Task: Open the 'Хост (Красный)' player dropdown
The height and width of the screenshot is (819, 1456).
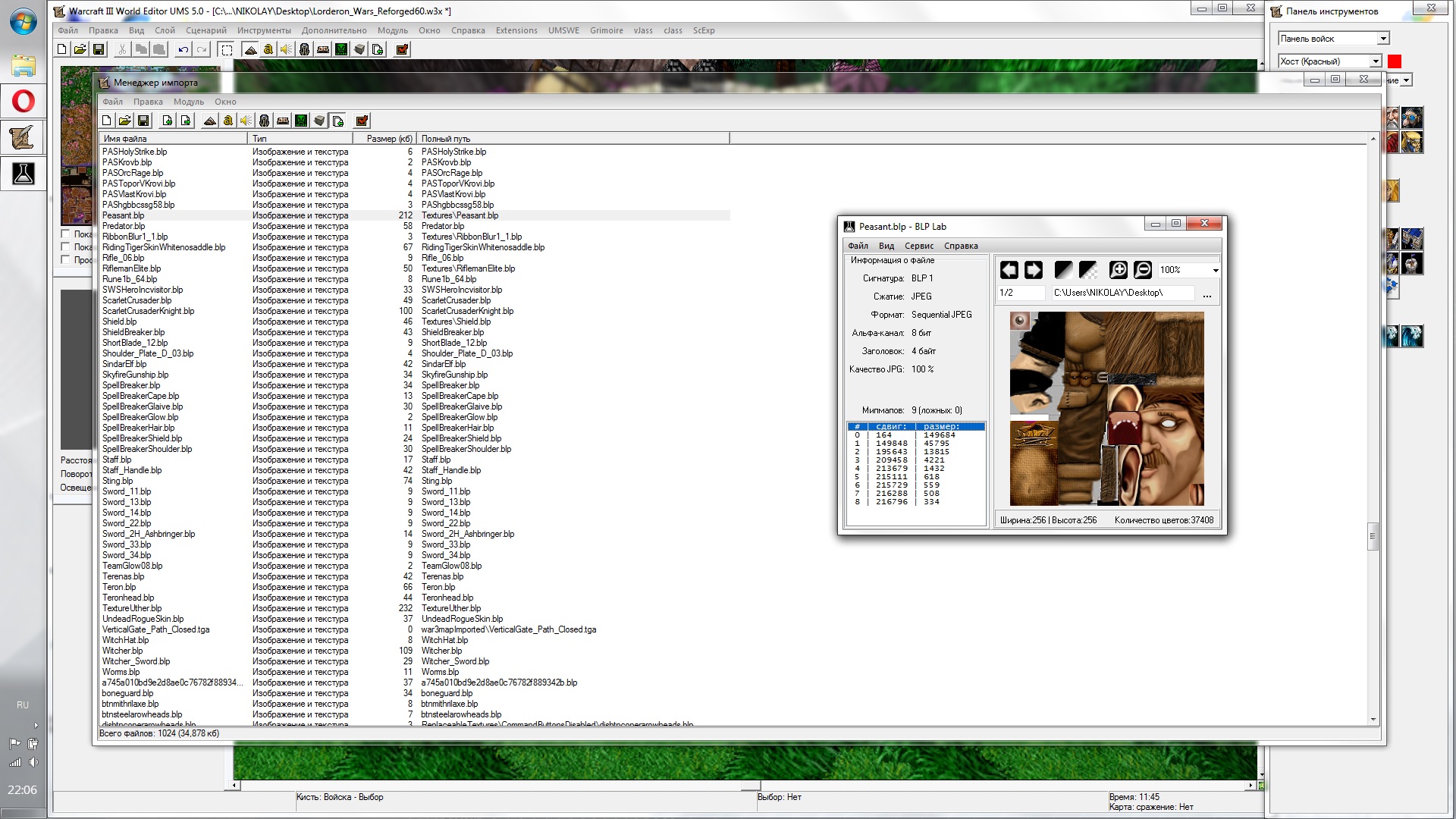Action: [x=1375, y=61]
